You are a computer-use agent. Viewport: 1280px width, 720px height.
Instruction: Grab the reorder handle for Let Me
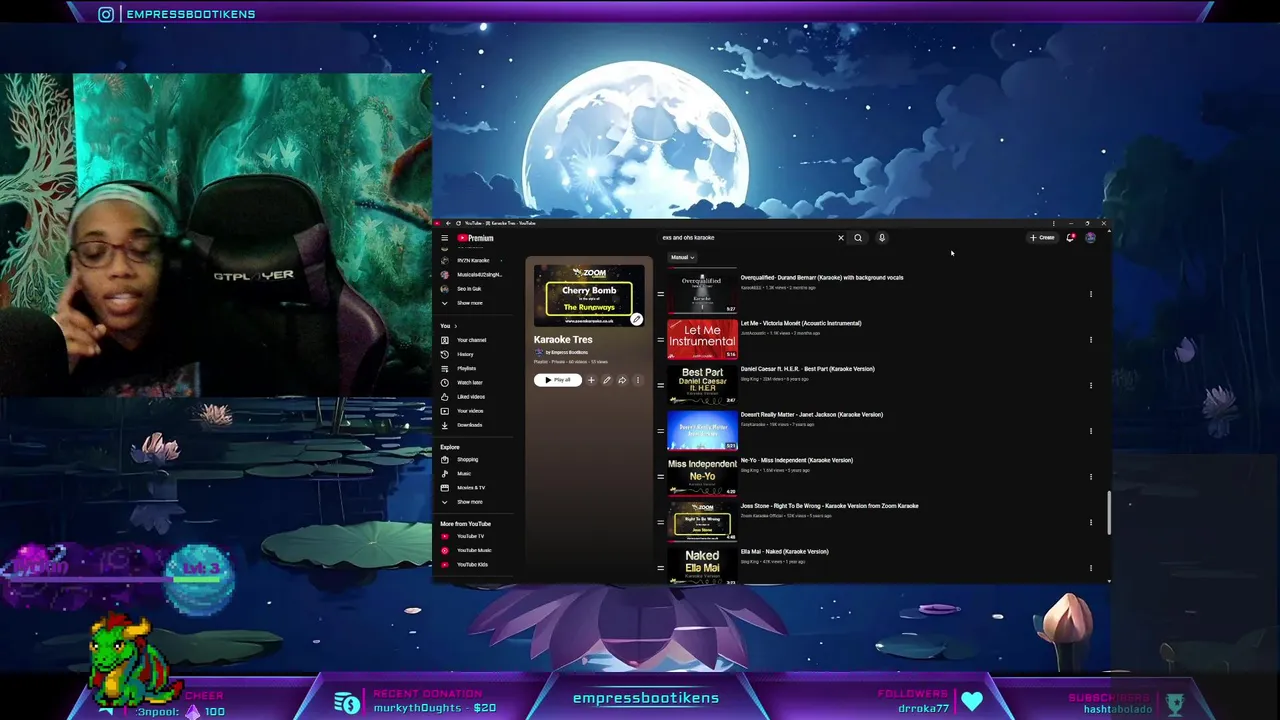[660, 340]
